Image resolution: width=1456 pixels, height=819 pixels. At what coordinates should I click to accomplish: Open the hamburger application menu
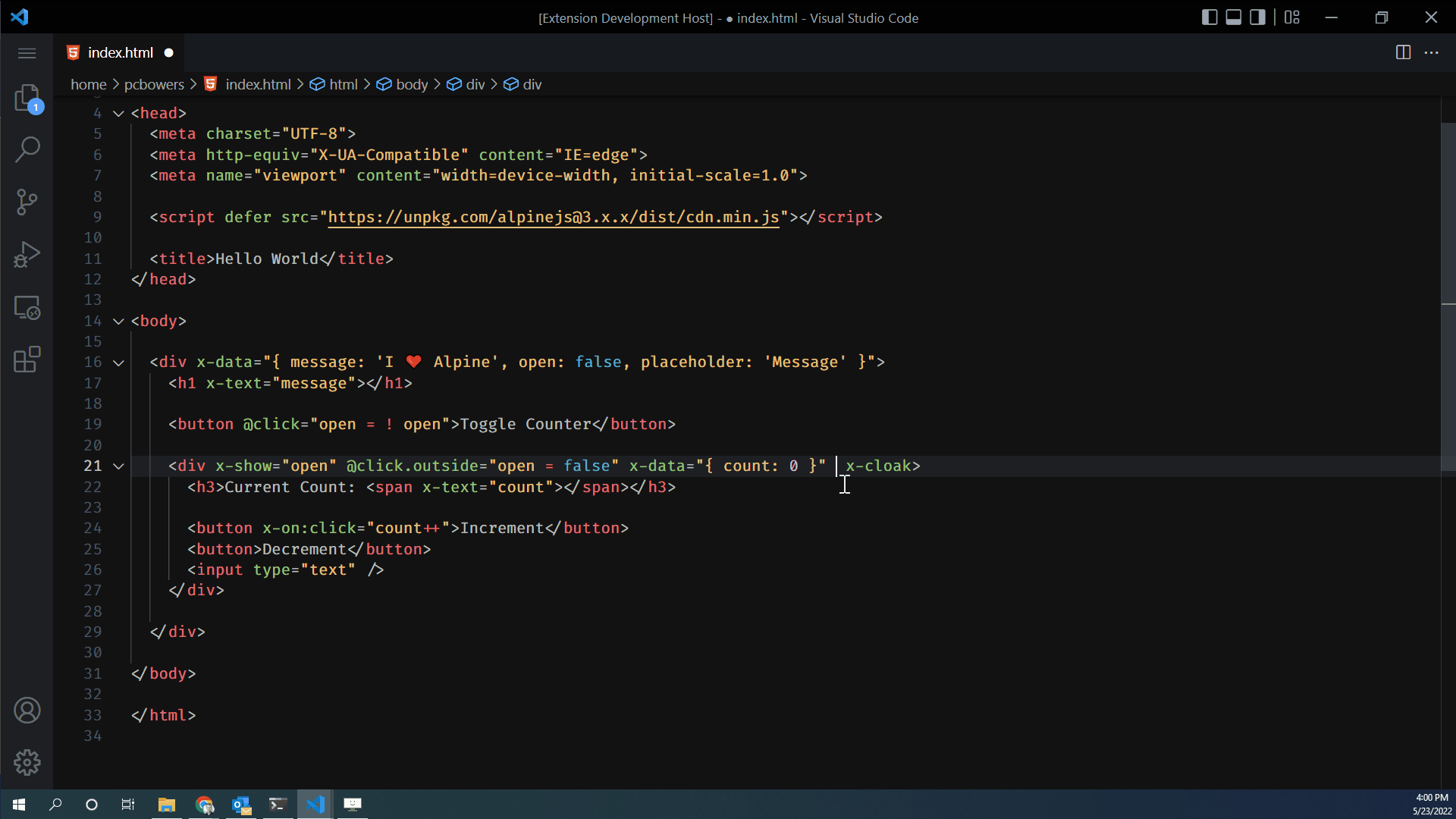point(27,53)
